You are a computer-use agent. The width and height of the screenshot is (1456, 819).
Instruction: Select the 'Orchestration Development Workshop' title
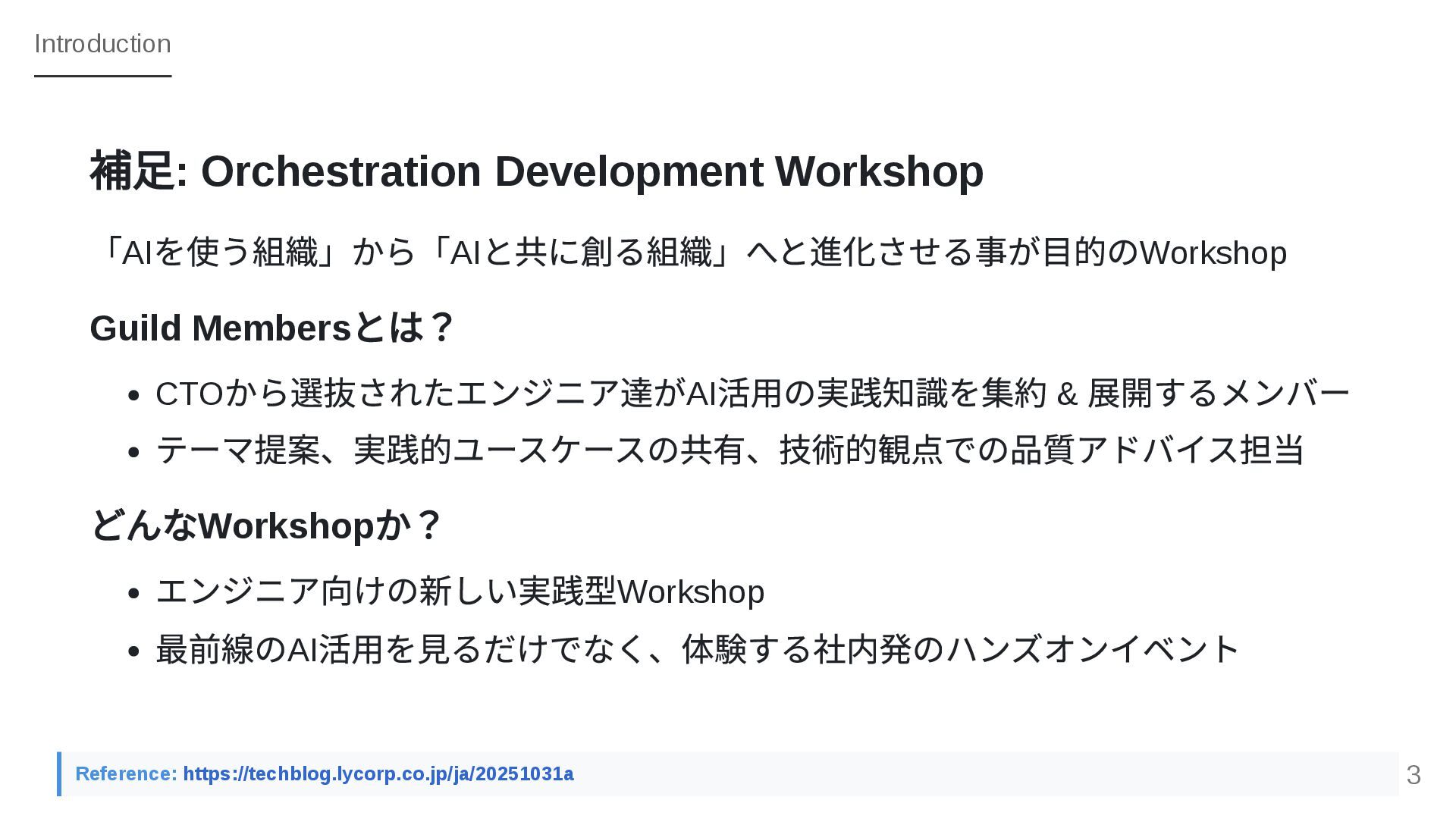(591, 171)
